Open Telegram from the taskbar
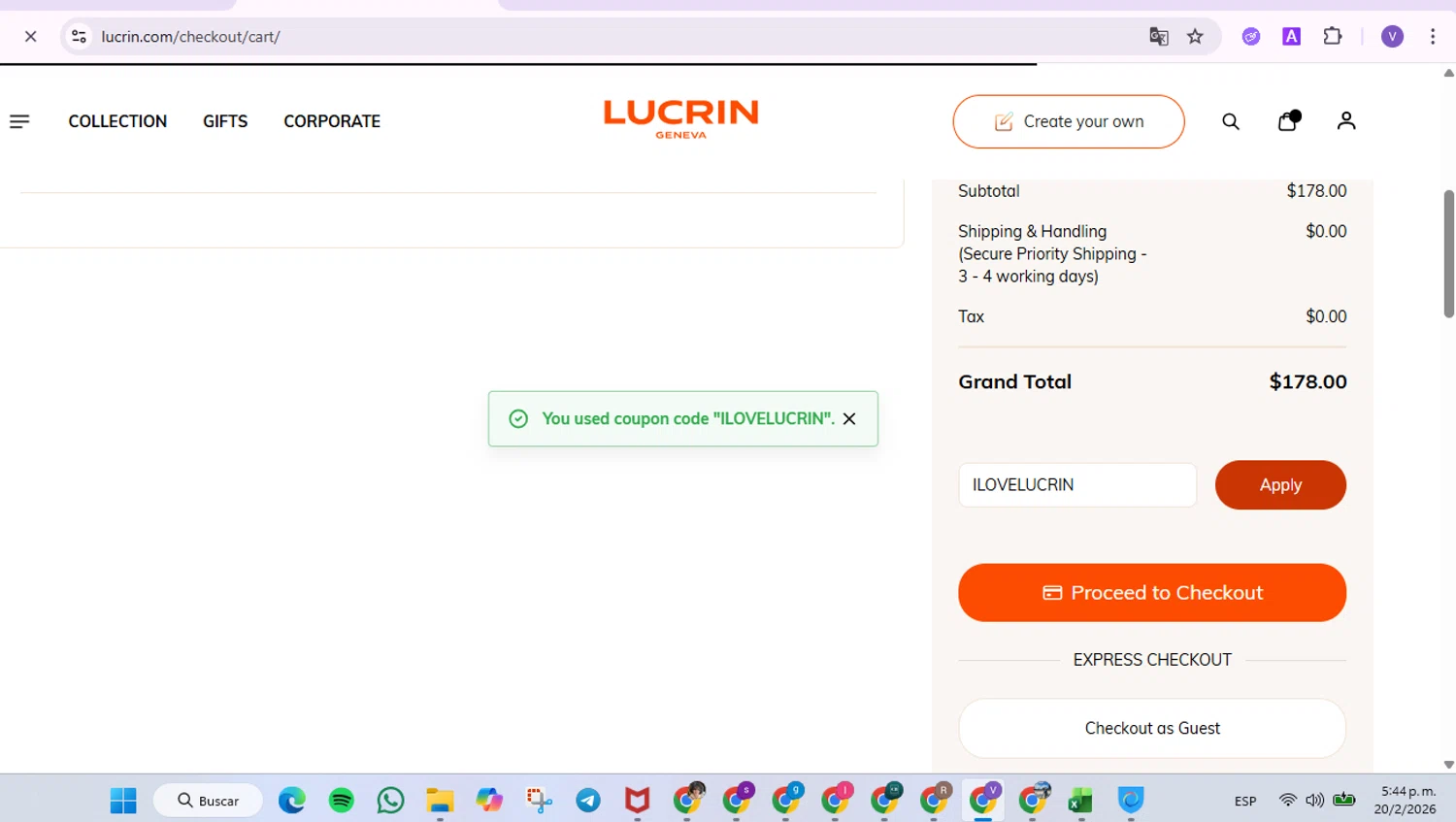1456x822 pixels. [588, 801]
